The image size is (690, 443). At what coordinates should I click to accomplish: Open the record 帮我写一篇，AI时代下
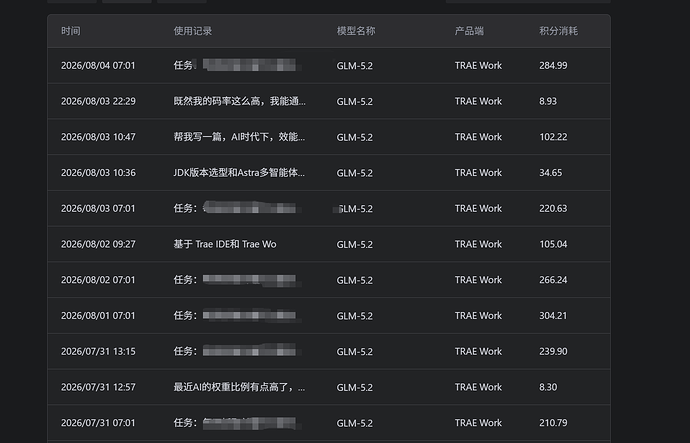coord(239,137)
